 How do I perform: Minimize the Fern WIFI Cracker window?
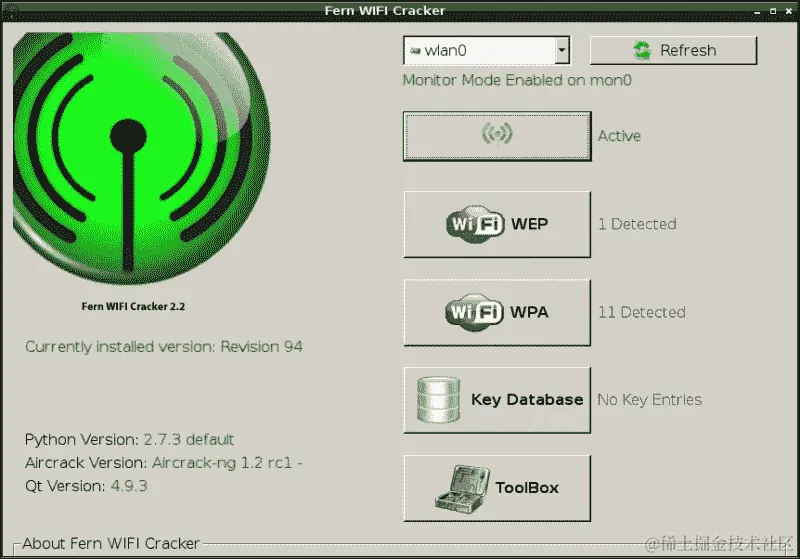click(x=758, y=11)
